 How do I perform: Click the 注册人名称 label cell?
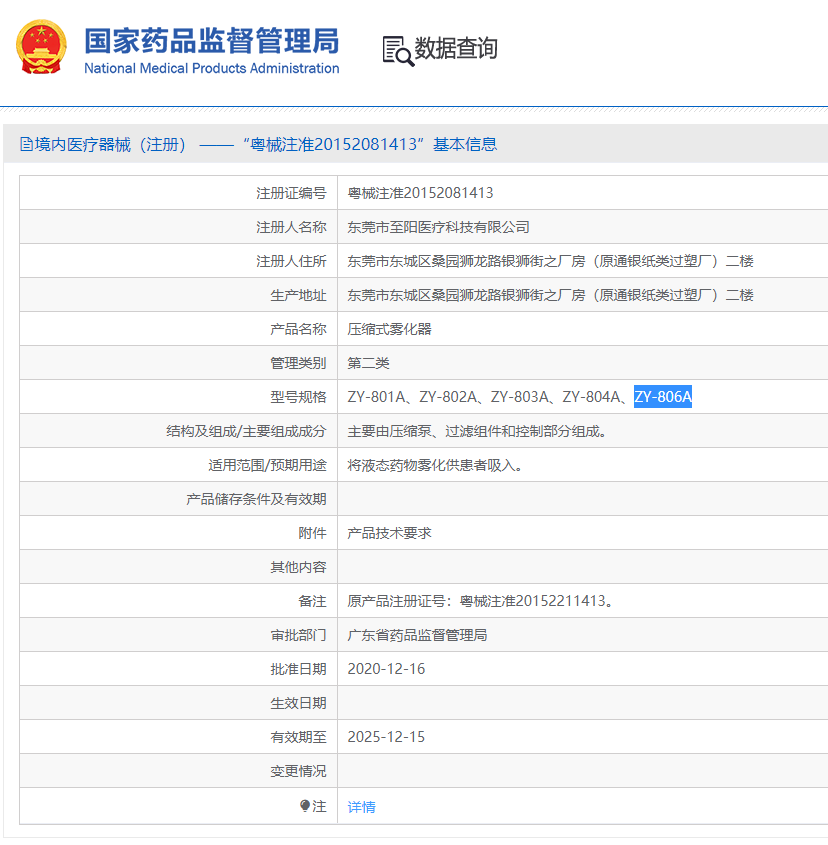(x=178, y=227)
